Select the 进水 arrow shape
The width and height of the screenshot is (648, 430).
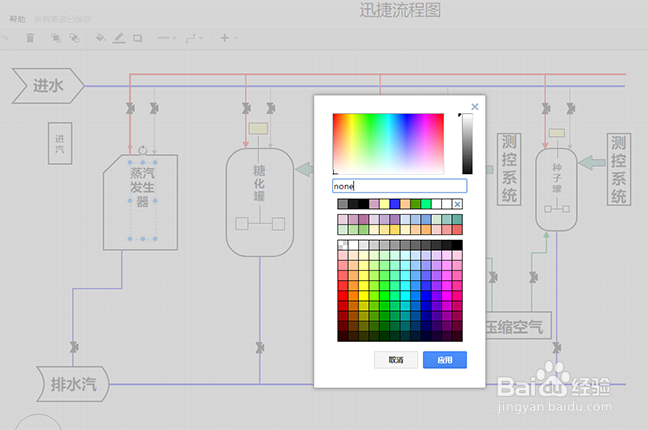point(48,86)
